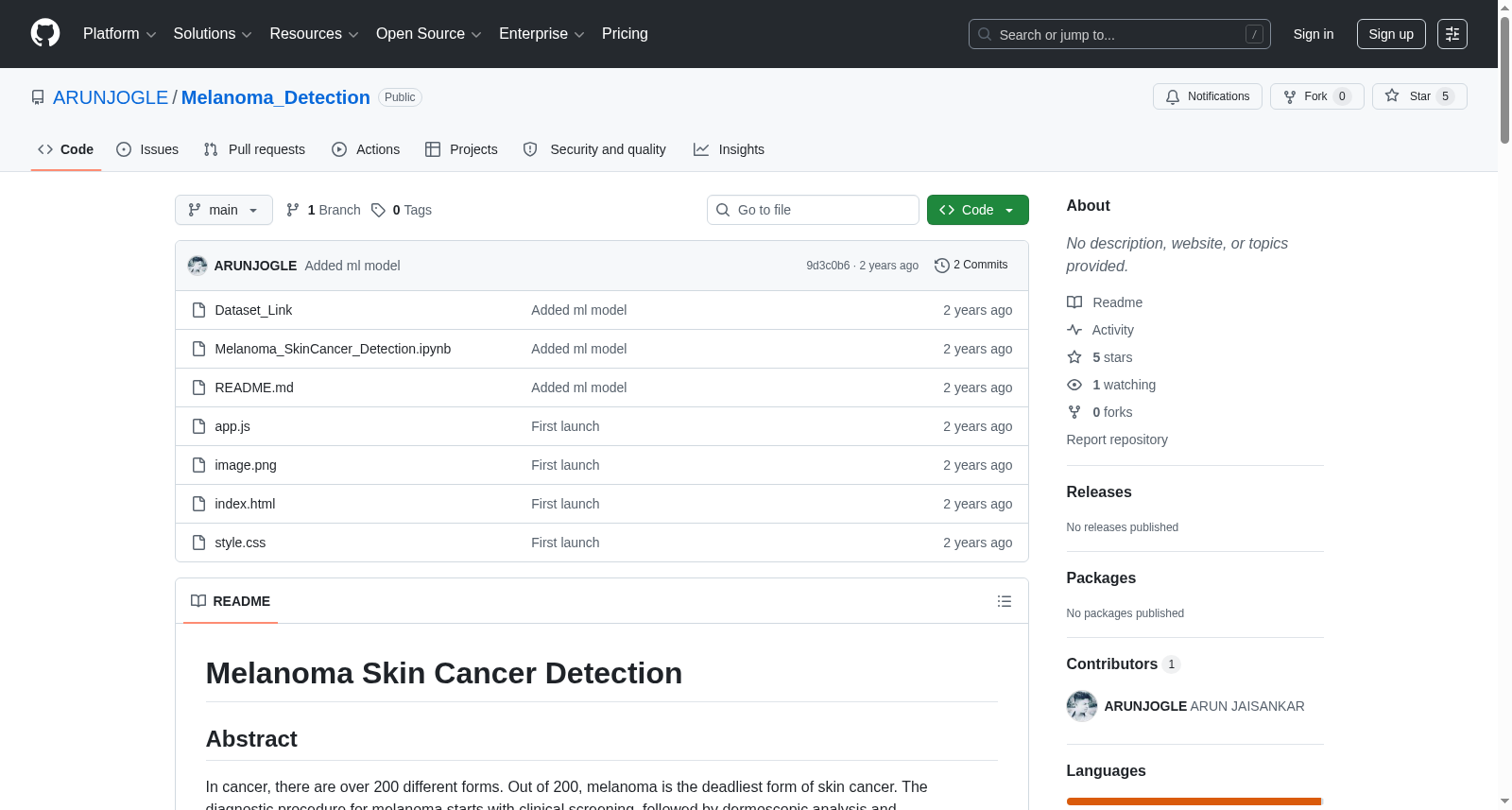Fork this repository

click(x=1317, y=96)
